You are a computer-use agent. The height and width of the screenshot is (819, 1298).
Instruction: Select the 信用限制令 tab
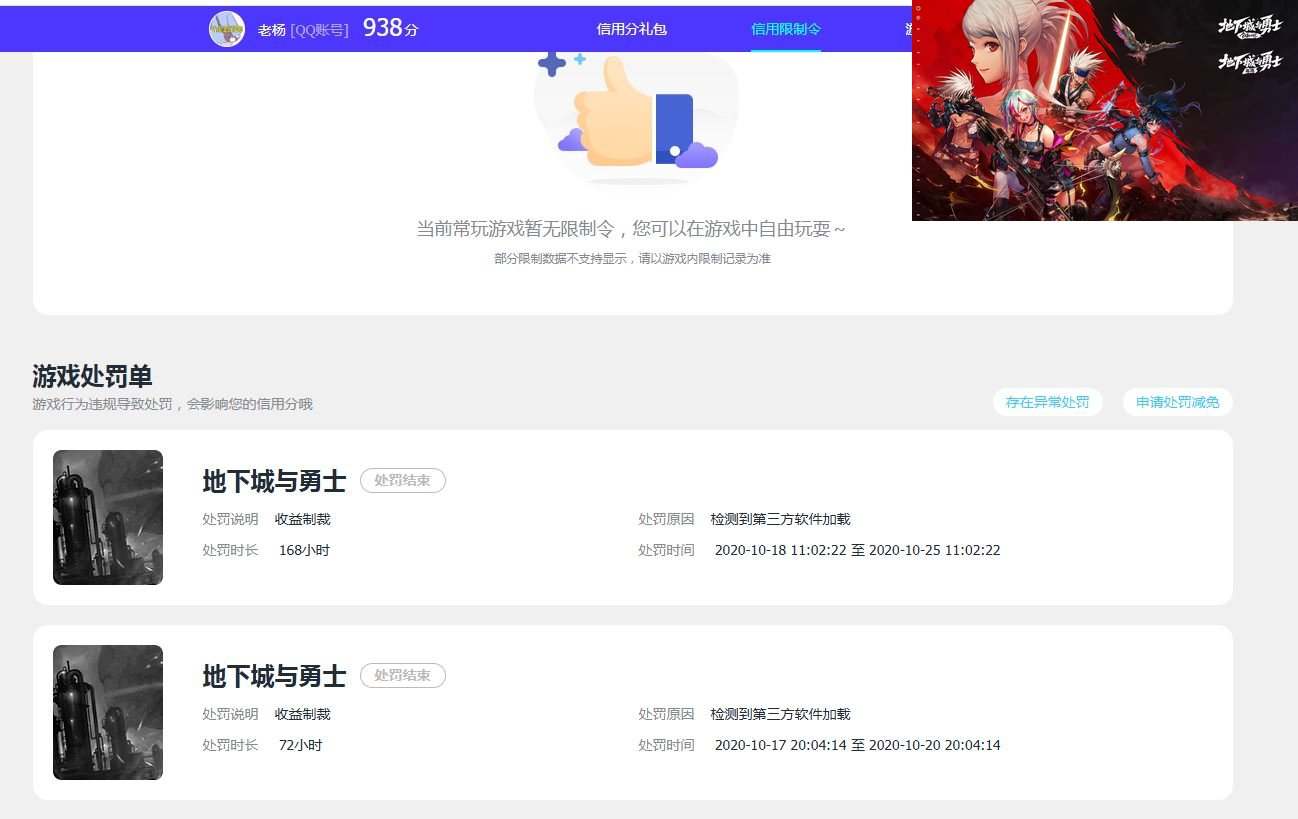click(x=786, y=29)
